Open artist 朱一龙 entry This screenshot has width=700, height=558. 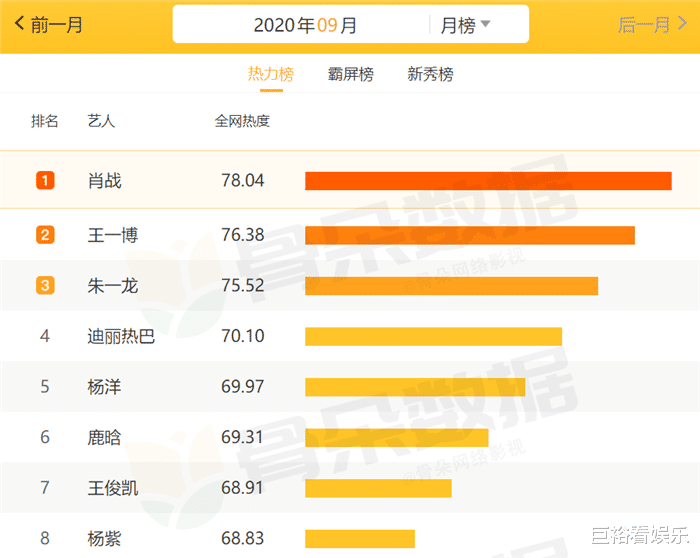[x=113, y=285]
